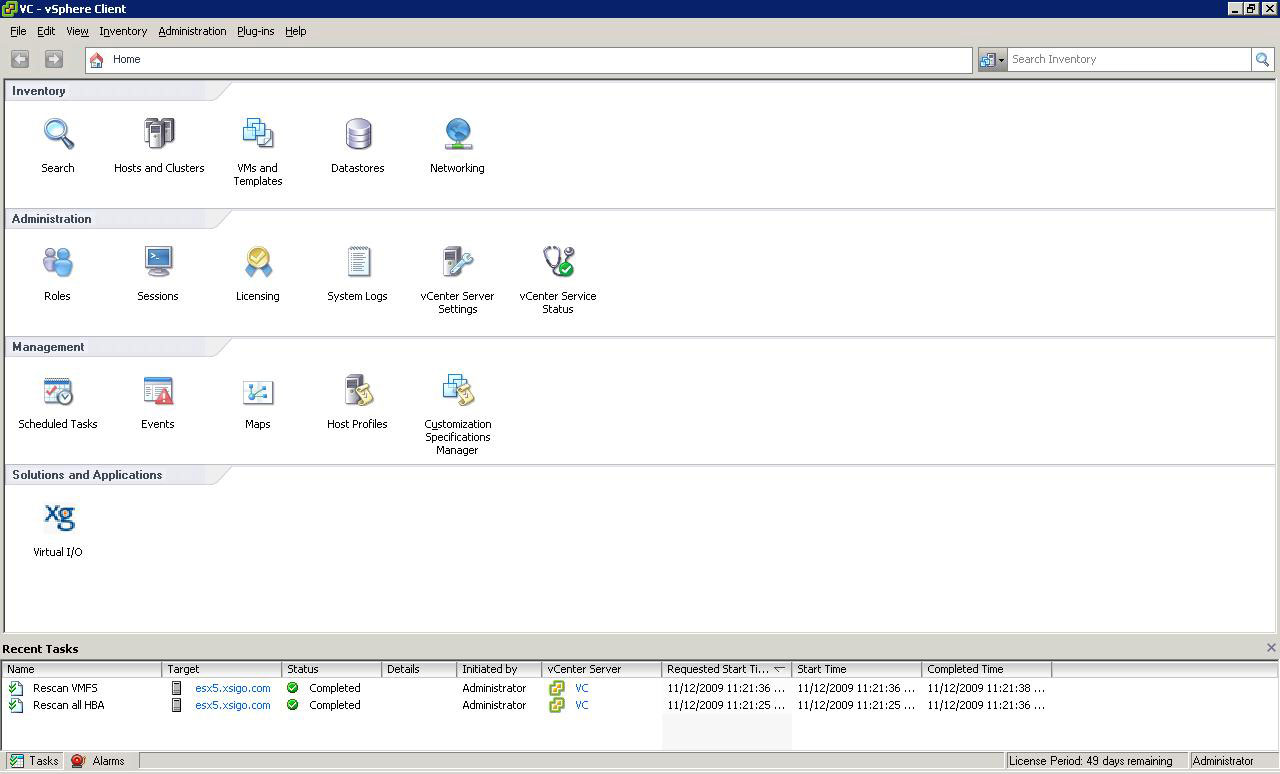Open the Xsigo Virtual I/O solution
The width and height of the screenshot is (1280, 774).
point(58,530)
